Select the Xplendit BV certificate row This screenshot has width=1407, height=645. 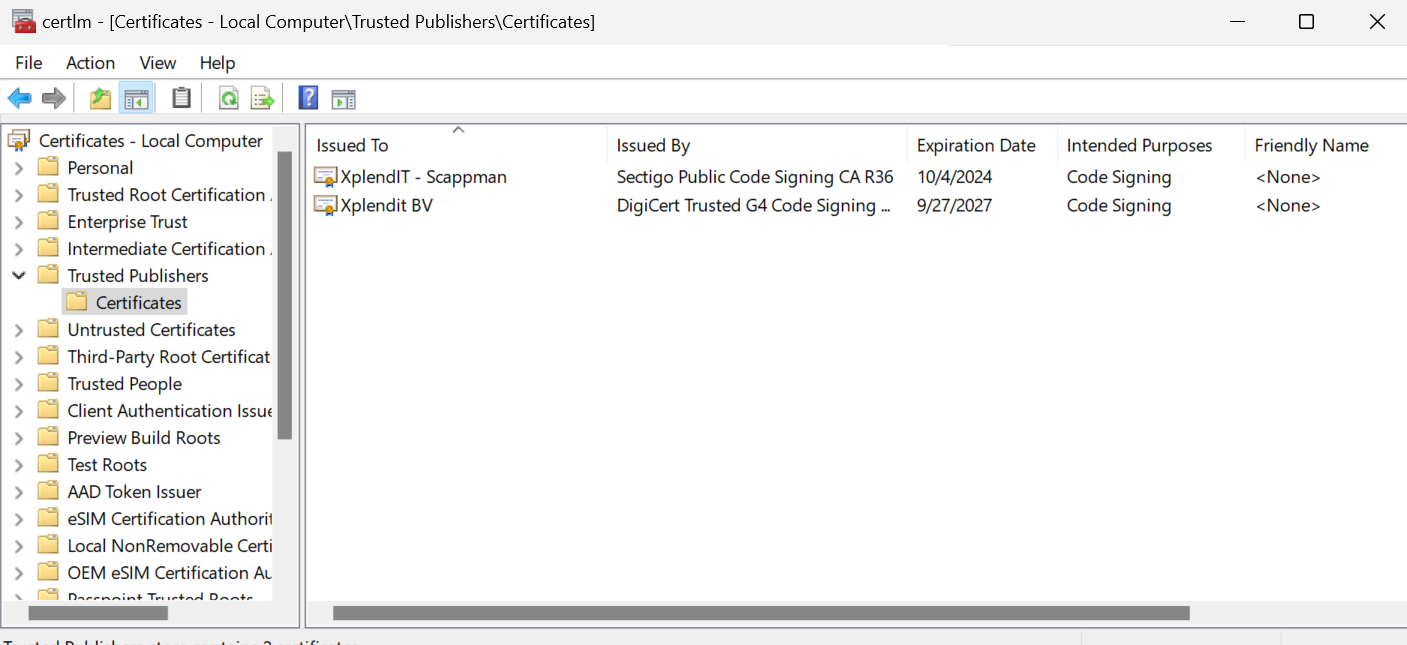(386, 206)
